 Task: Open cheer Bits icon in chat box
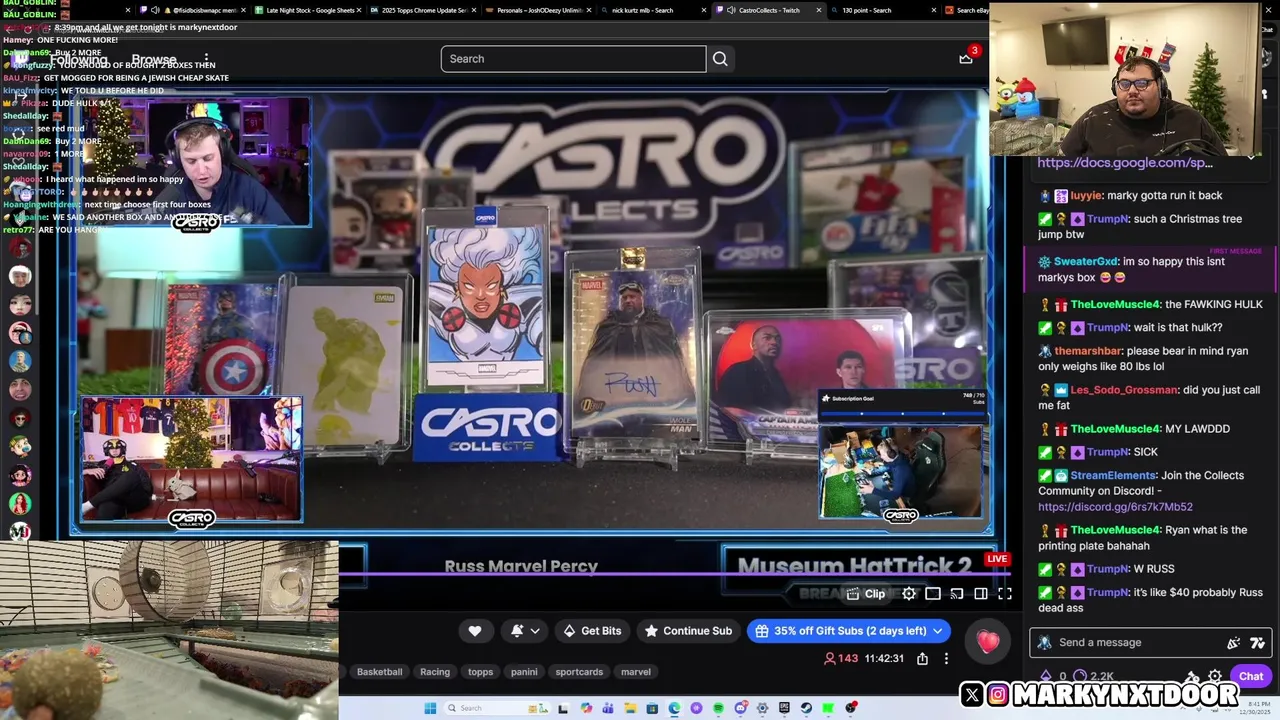pyautogui.click(x=1233, y=643)
